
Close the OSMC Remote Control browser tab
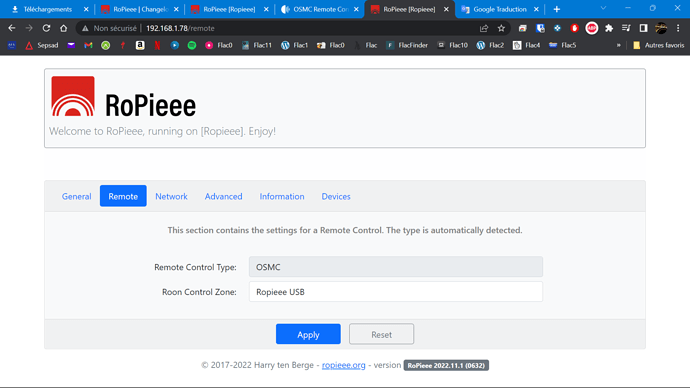point(356,9)
